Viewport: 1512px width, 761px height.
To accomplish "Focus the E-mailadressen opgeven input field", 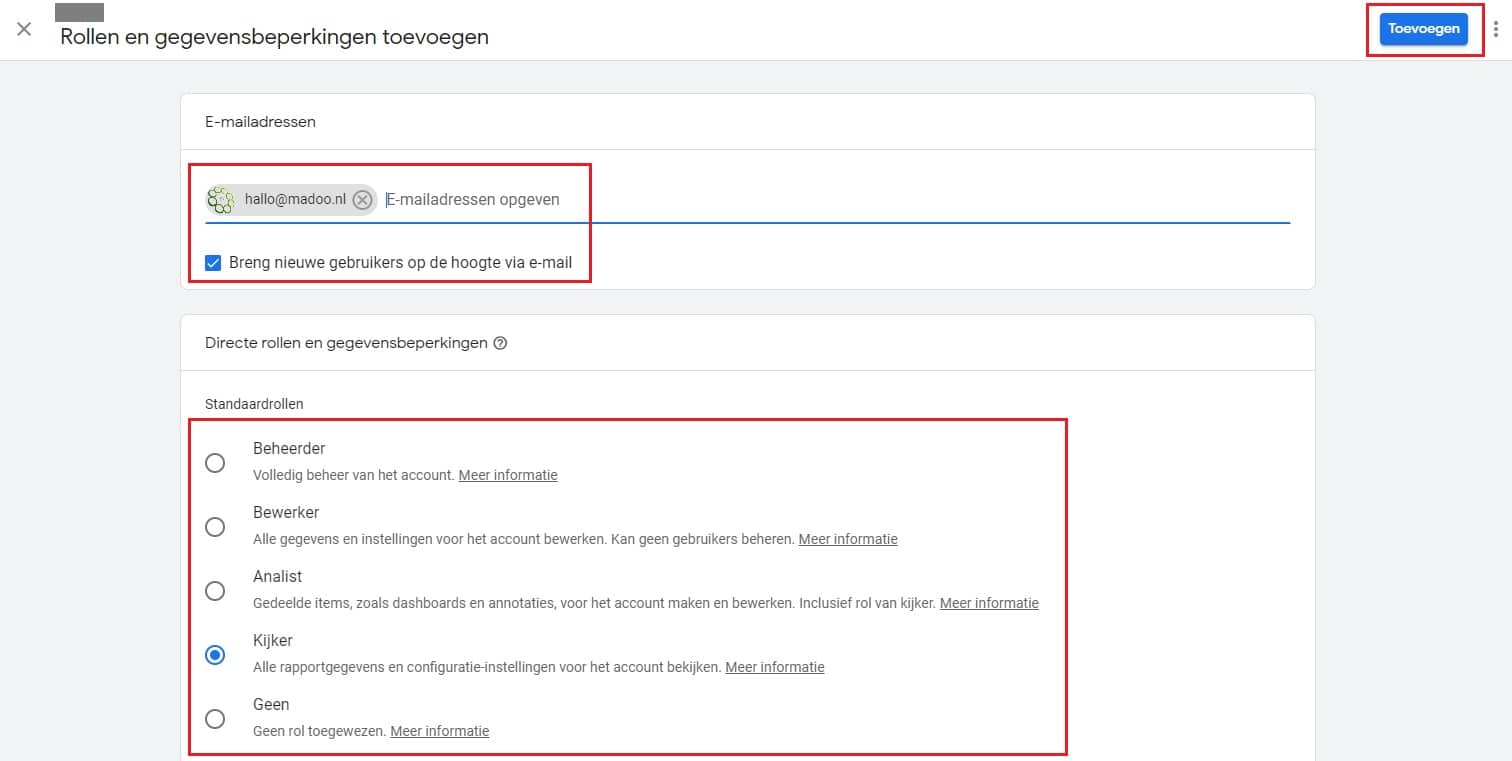I will [x=836, y=200].
